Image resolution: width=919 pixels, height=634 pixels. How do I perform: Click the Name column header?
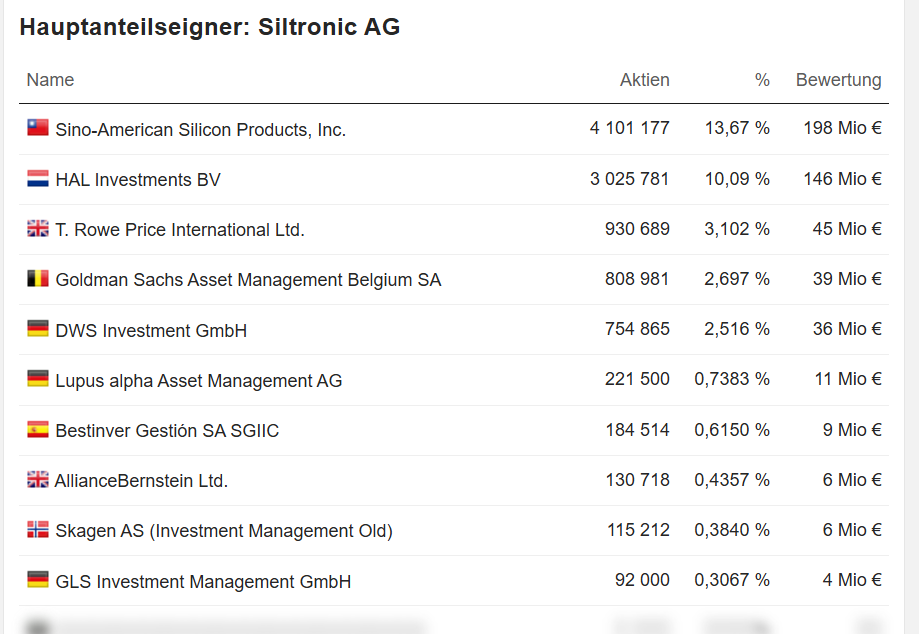[50, 80]
